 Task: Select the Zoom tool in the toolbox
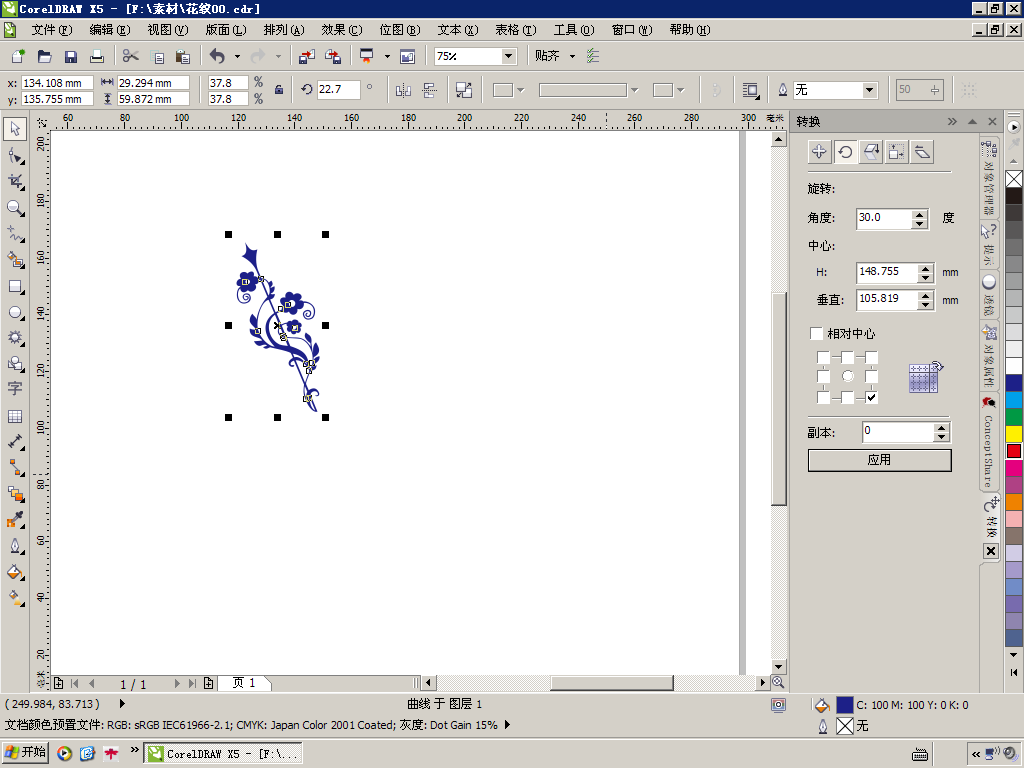15,208
